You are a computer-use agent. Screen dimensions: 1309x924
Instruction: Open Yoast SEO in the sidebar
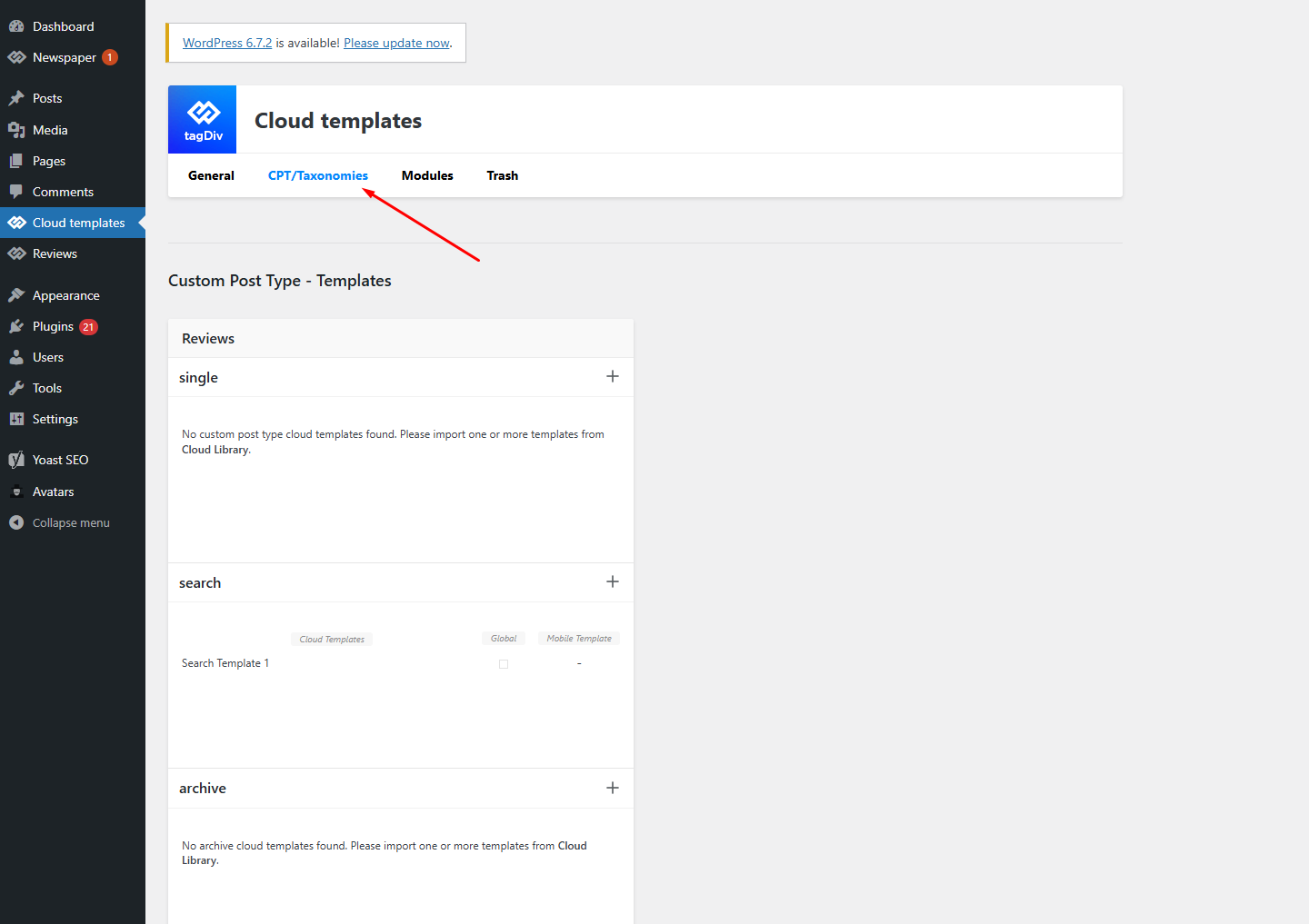(73, 460)
